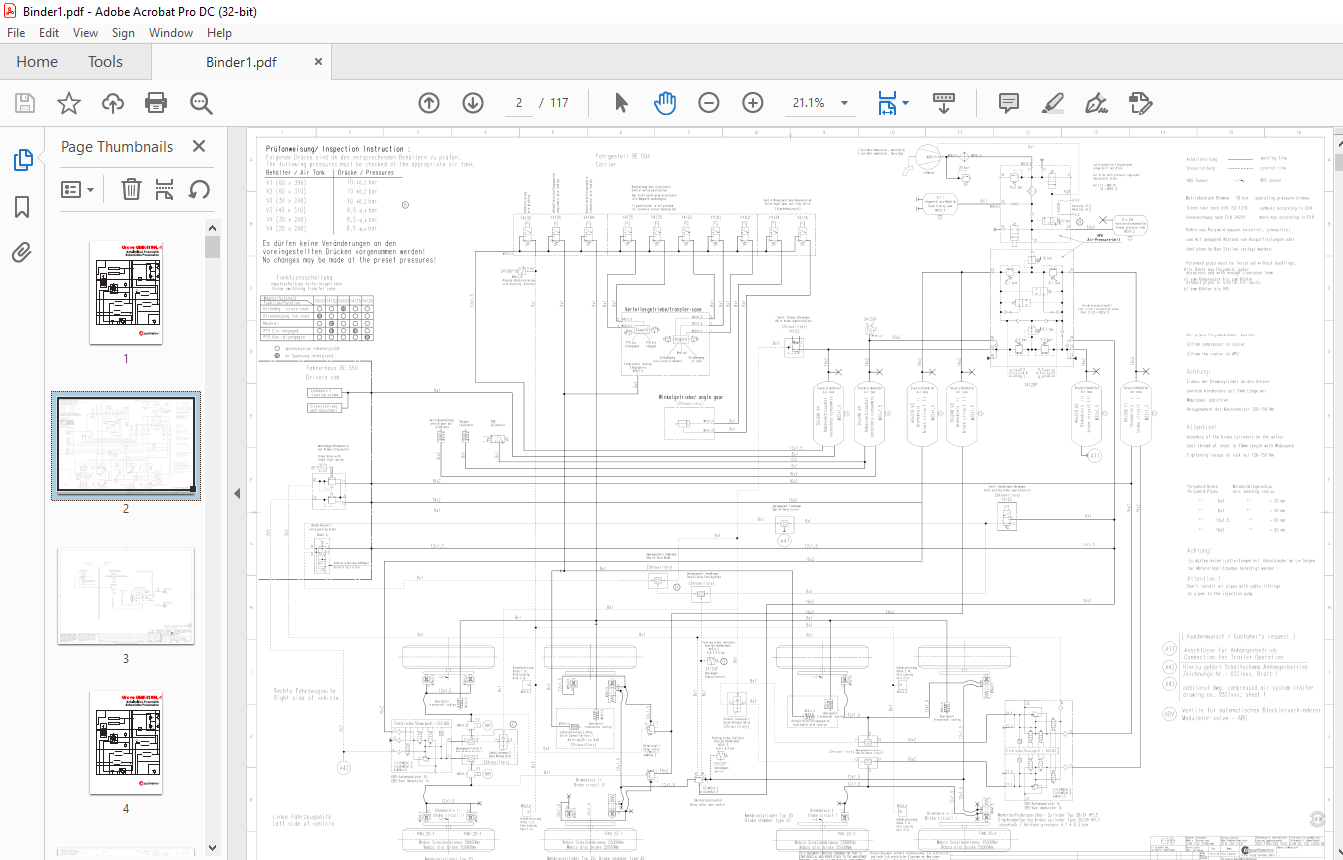Image resolution: width=1343 pixels, height=860 pixels.
Task: Click the edit and send tools icon
Action: click(1140, 103)
